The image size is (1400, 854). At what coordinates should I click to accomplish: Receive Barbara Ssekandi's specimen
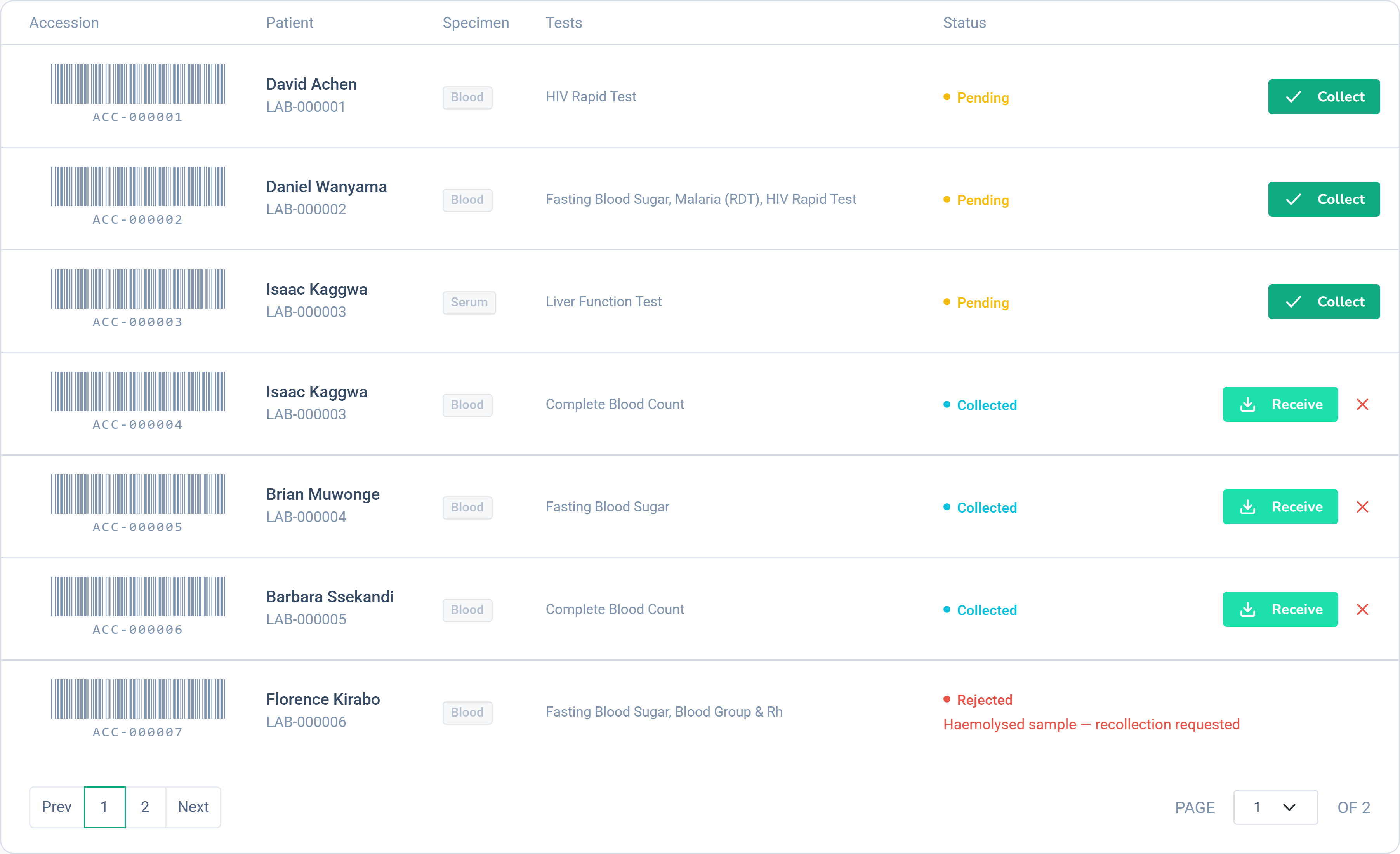[x=1280, y=610]
